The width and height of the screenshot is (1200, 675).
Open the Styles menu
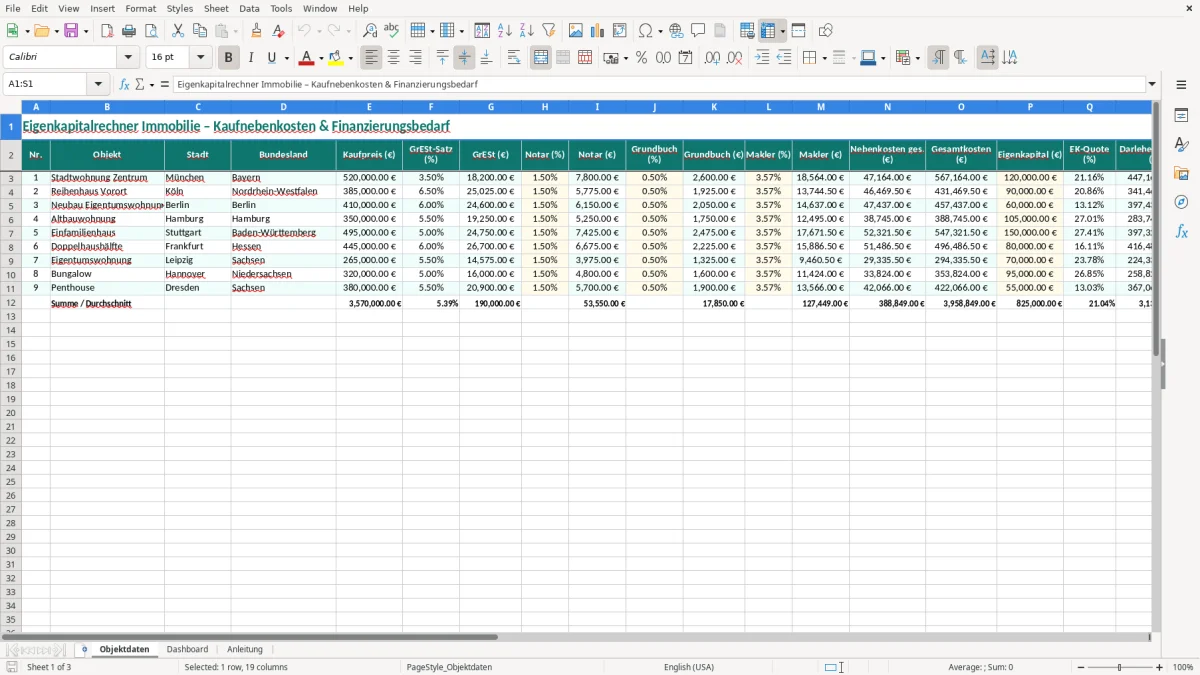[180, 8]
